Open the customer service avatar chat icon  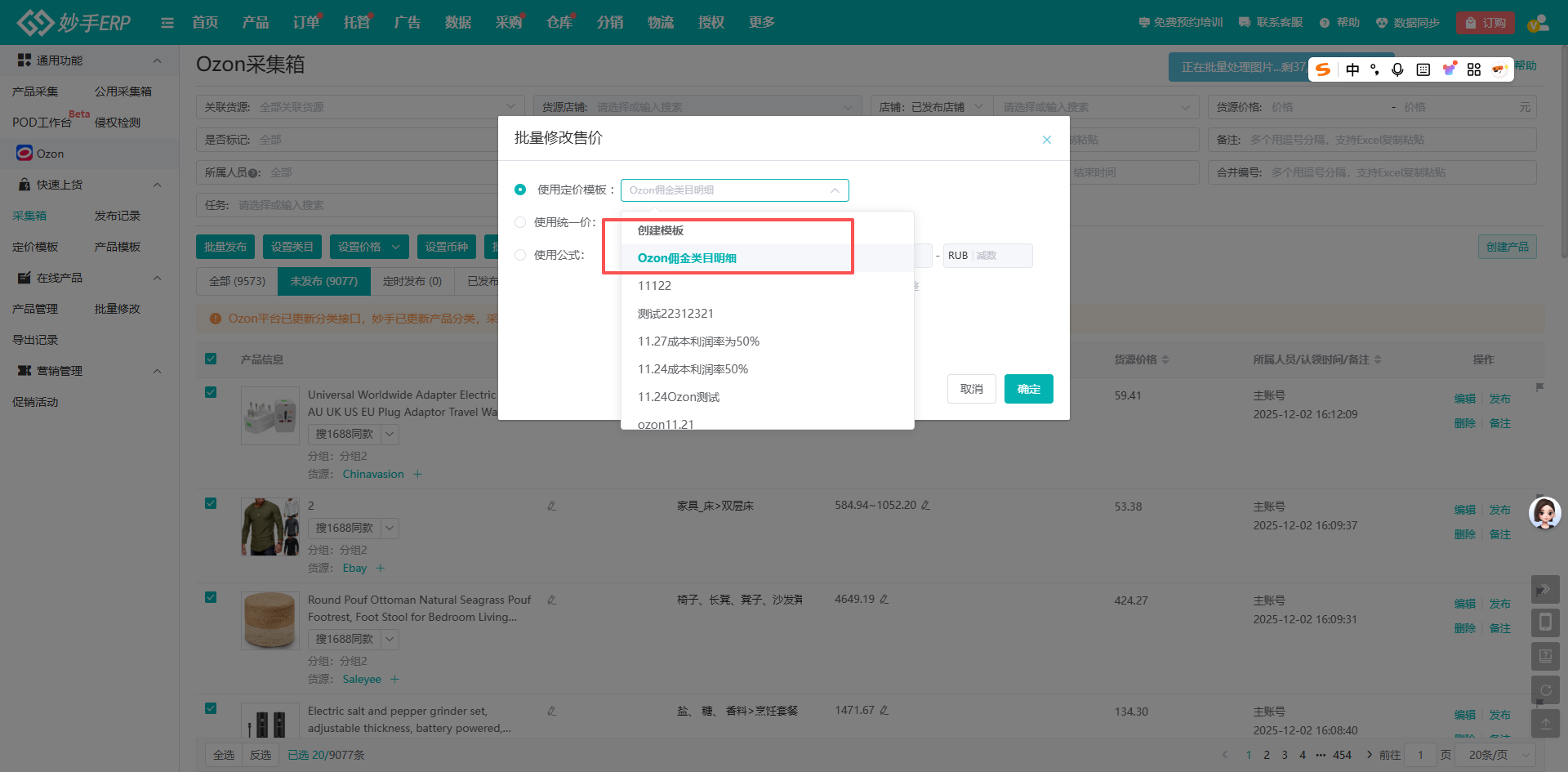point(1544,514)
